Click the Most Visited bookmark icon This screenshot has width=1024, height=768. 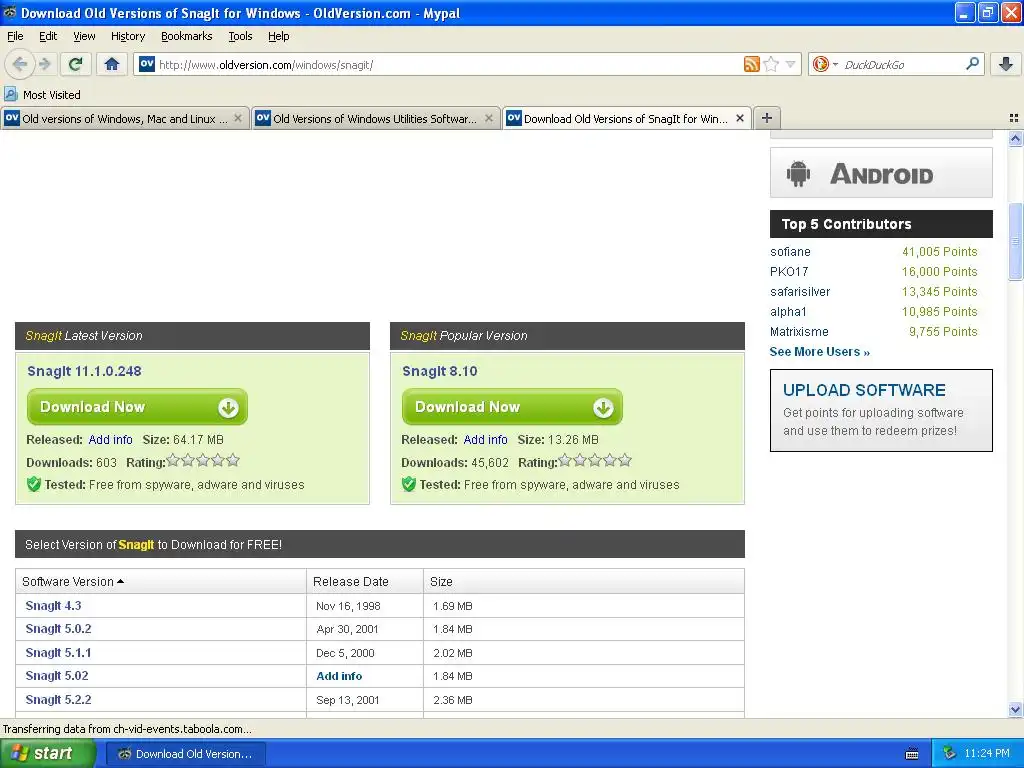point(11,94)
